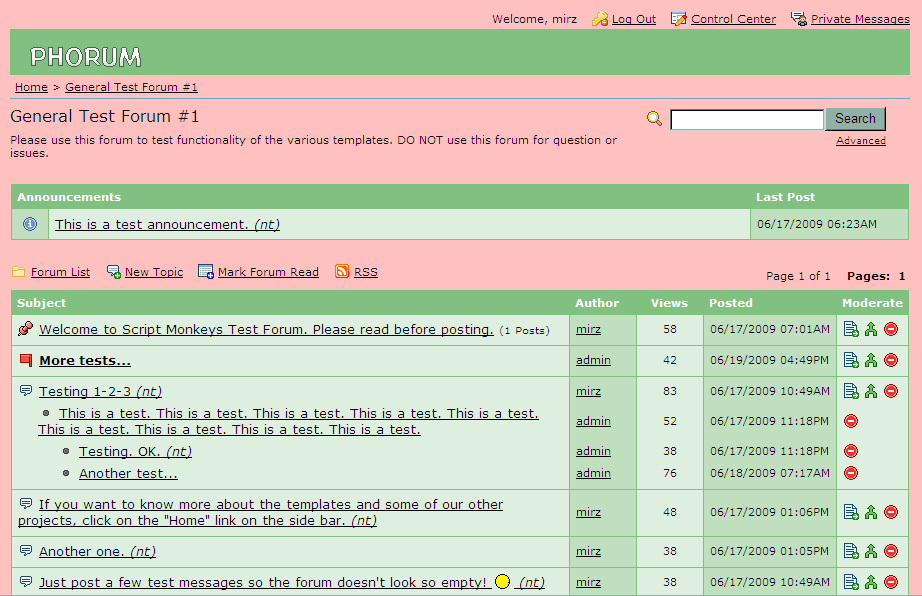Click the blue info announcement icon
The height and width of the screenshot is (596, 922).
pos(30,224)
